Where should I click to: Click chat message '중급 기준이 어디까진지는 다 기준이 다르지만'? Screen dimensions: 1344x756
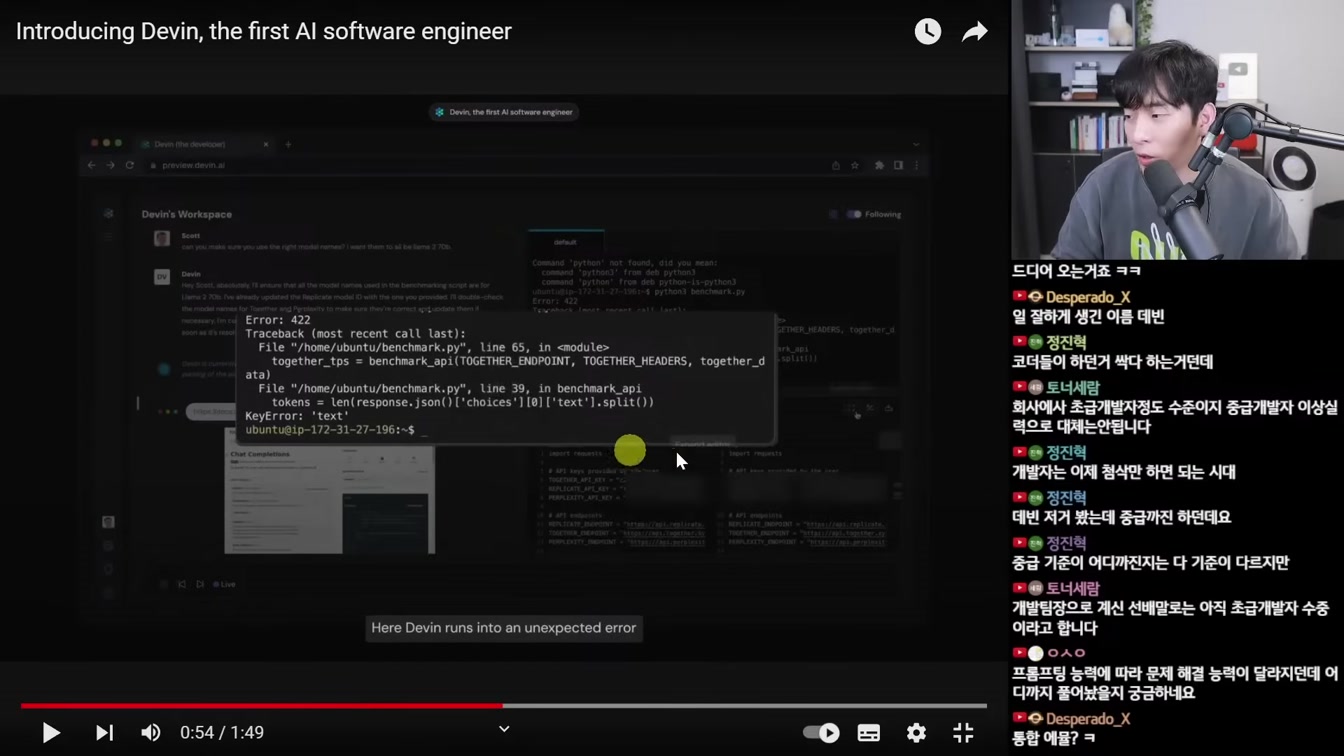click(x=1150, y=563)
